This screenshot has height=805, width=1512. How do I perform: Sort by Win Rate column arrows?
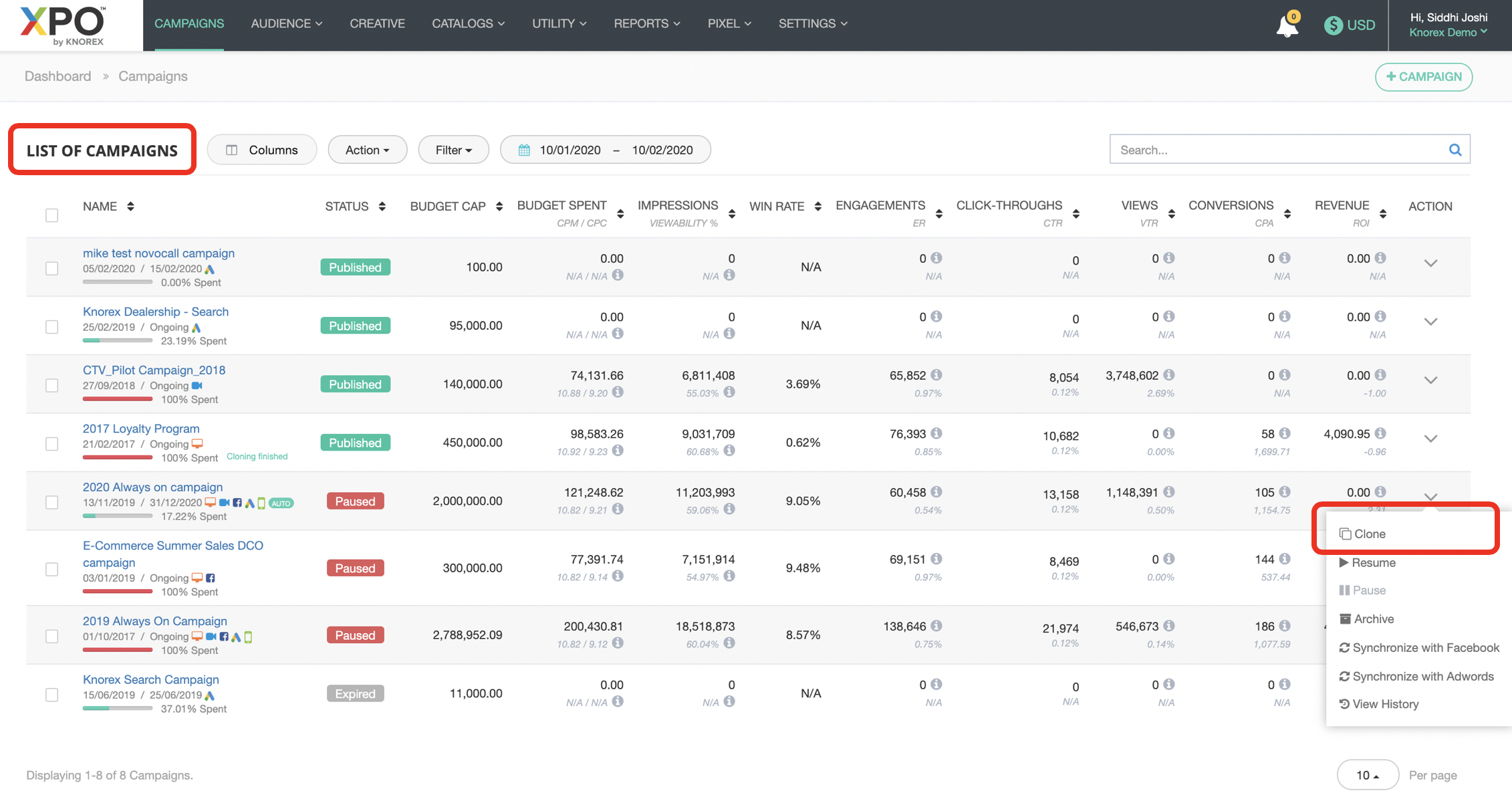tap(817, 207)
